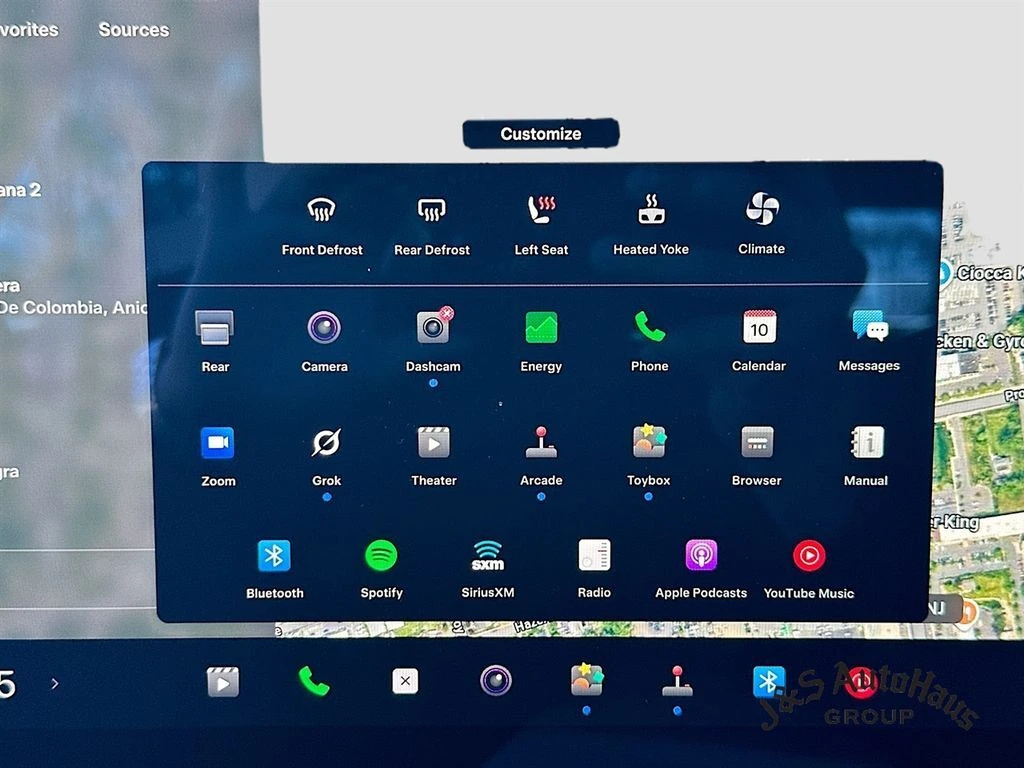Turn on the Heated Yoke

pyautogui.click(x=651, y=211)
